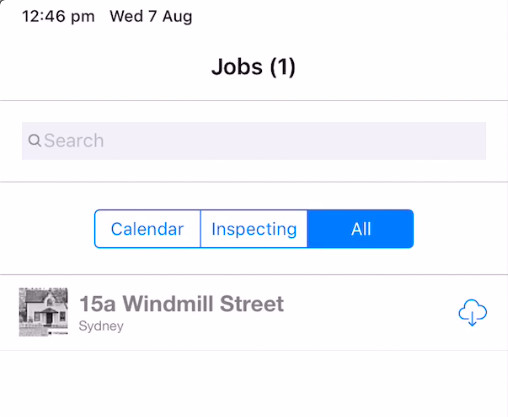
Task: Tap the Jobs (1) header title
Action: click(x=254, y=67)
